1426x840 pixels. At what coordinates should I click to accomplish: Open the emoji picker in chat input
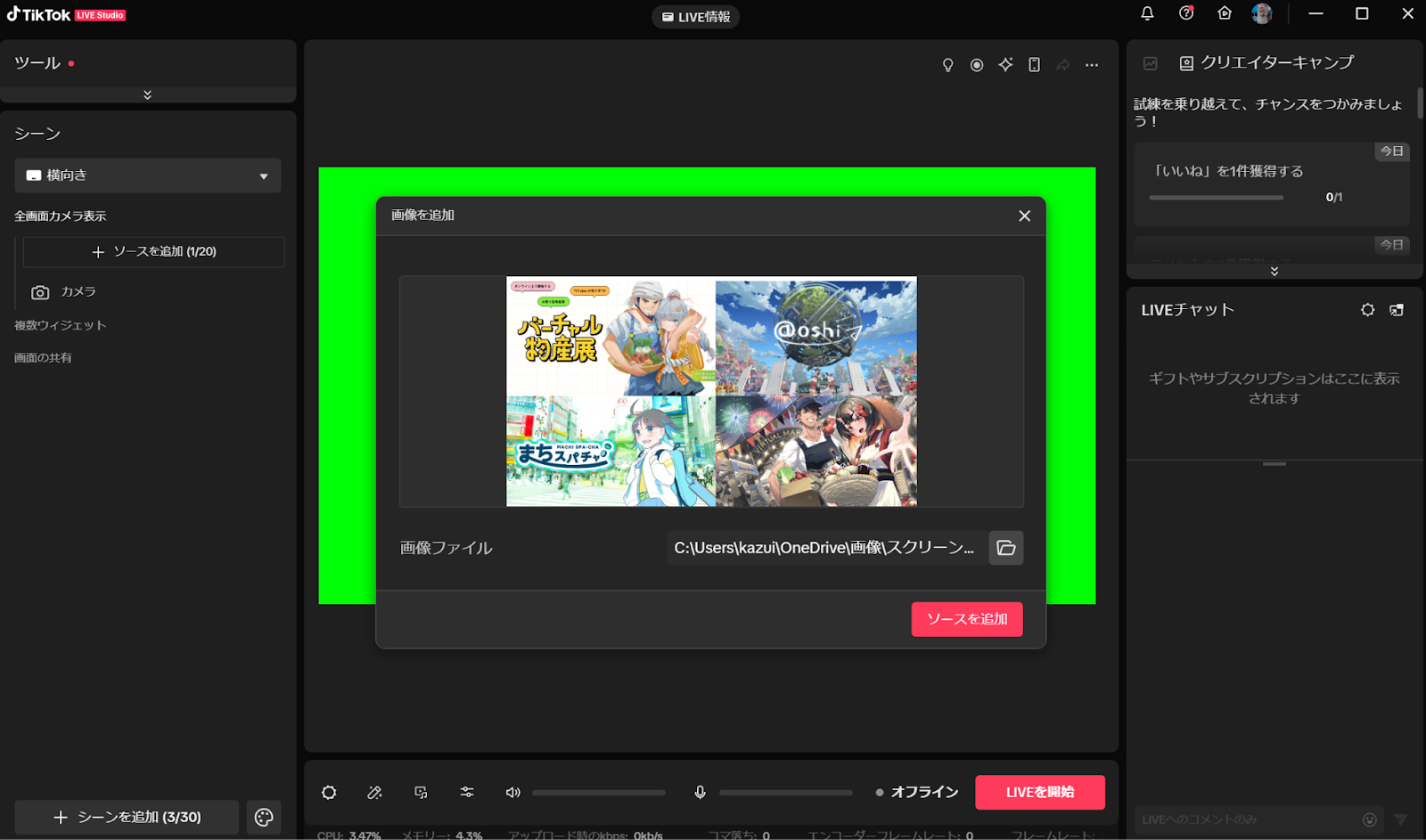click(1370, 820)
